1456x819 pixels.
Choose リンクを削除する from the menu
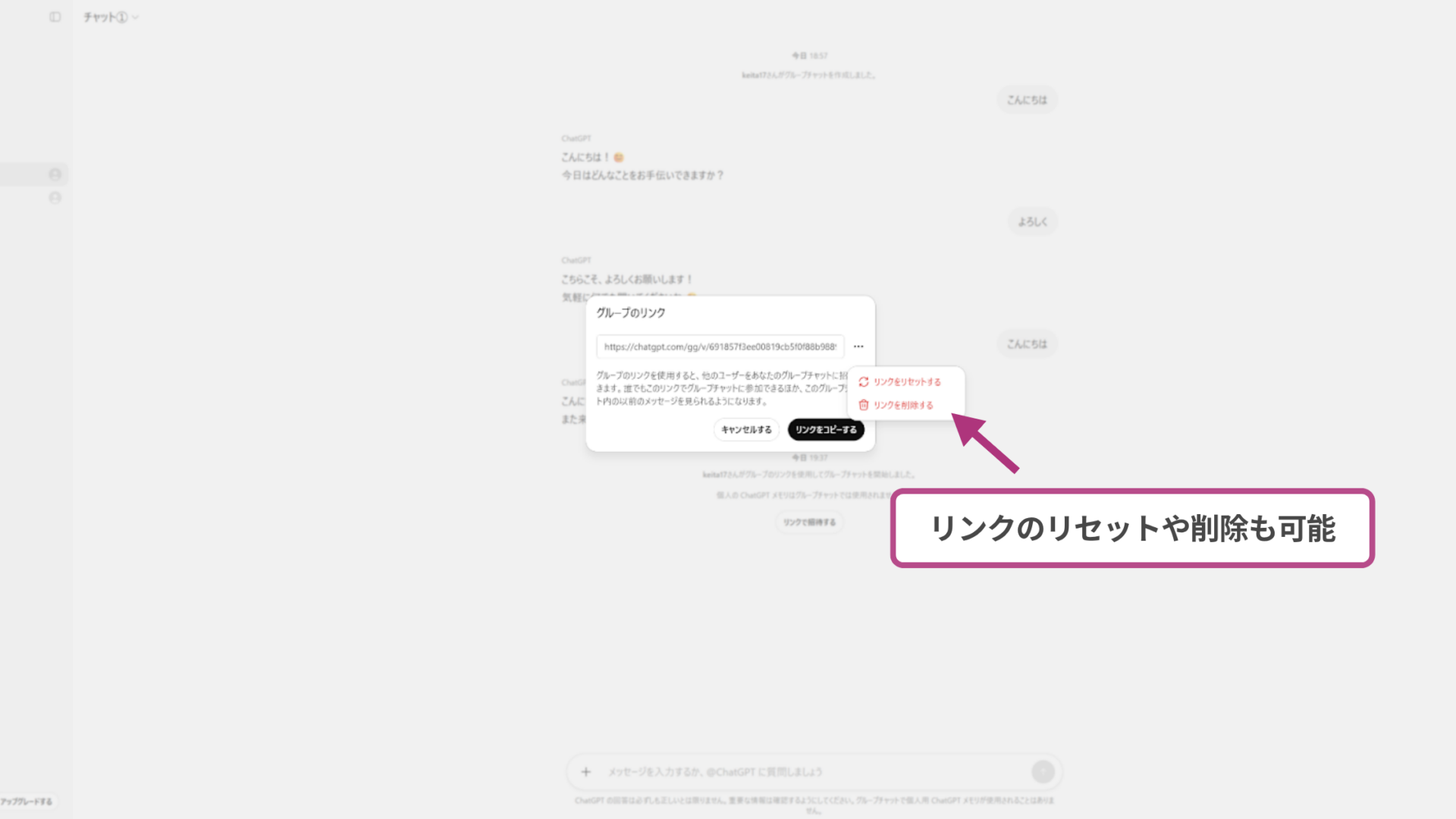coord(905,405)
